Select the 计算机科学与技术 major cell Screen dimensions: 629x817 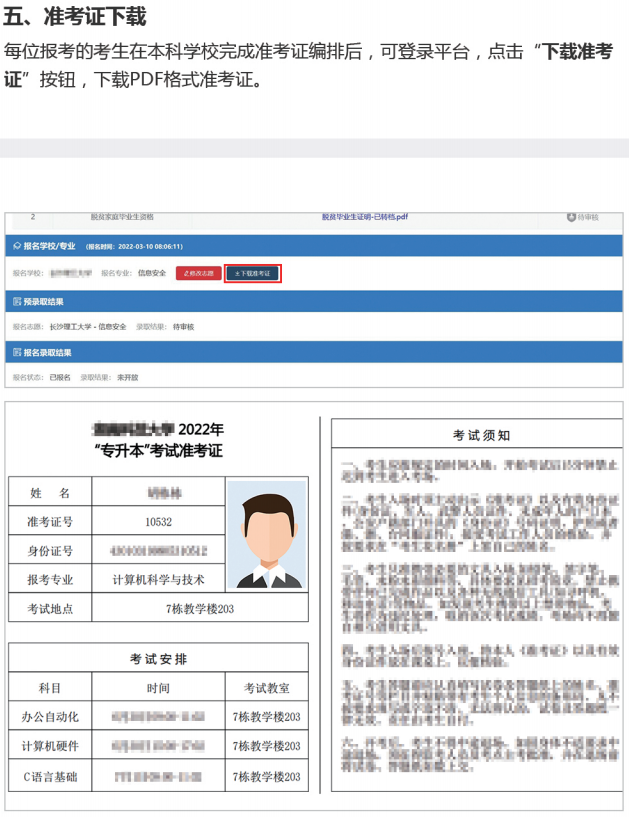coord(158,579)
